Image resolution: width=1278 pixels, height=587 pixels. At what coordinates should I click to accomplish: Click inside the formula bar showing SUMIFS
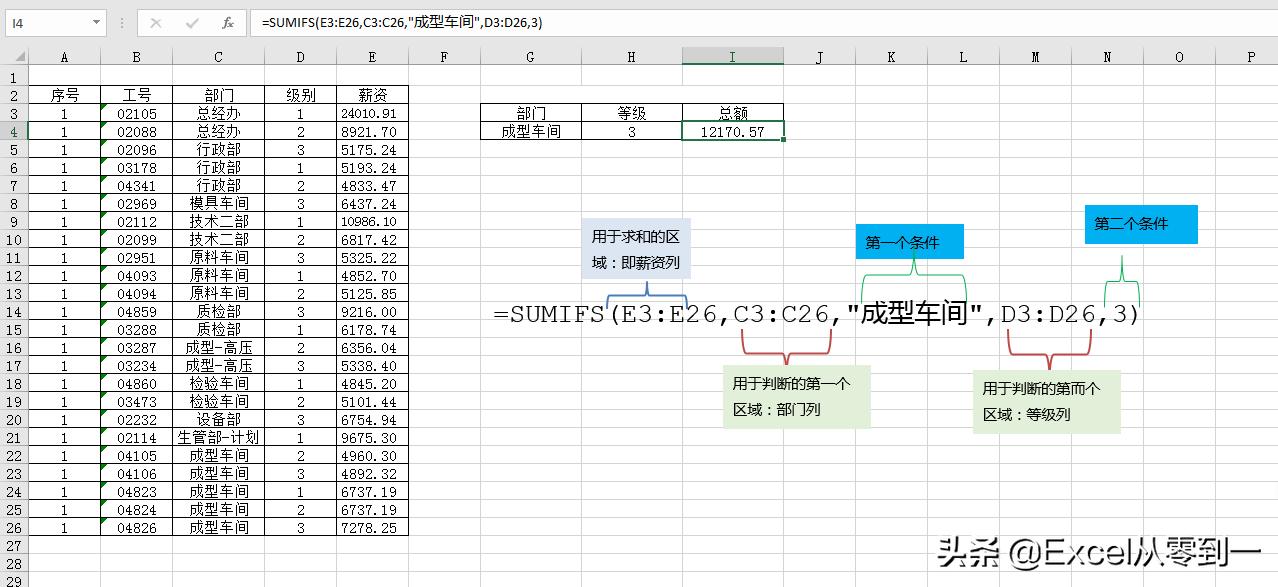tap(400, 22)
